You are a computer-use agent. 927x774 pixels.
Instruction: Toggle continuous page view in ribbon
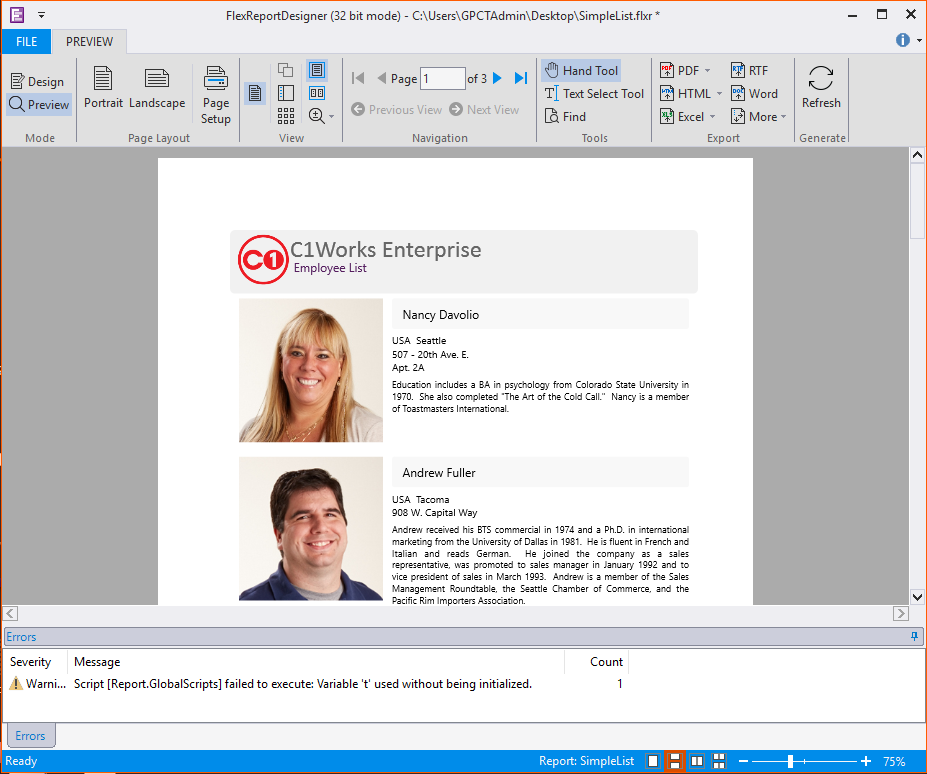point(317,70)
